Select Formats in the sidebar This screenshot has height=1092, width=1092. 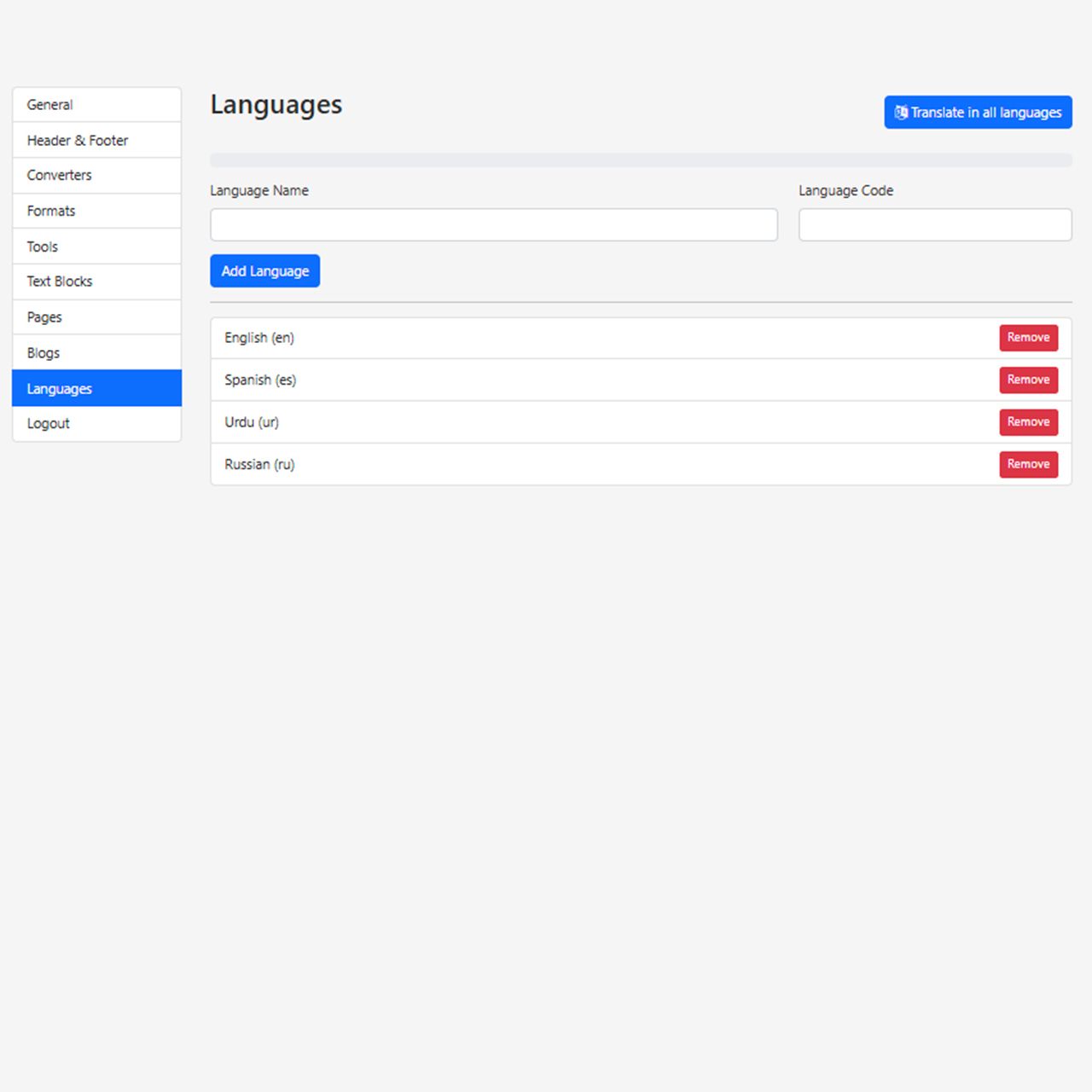[97, 211]
